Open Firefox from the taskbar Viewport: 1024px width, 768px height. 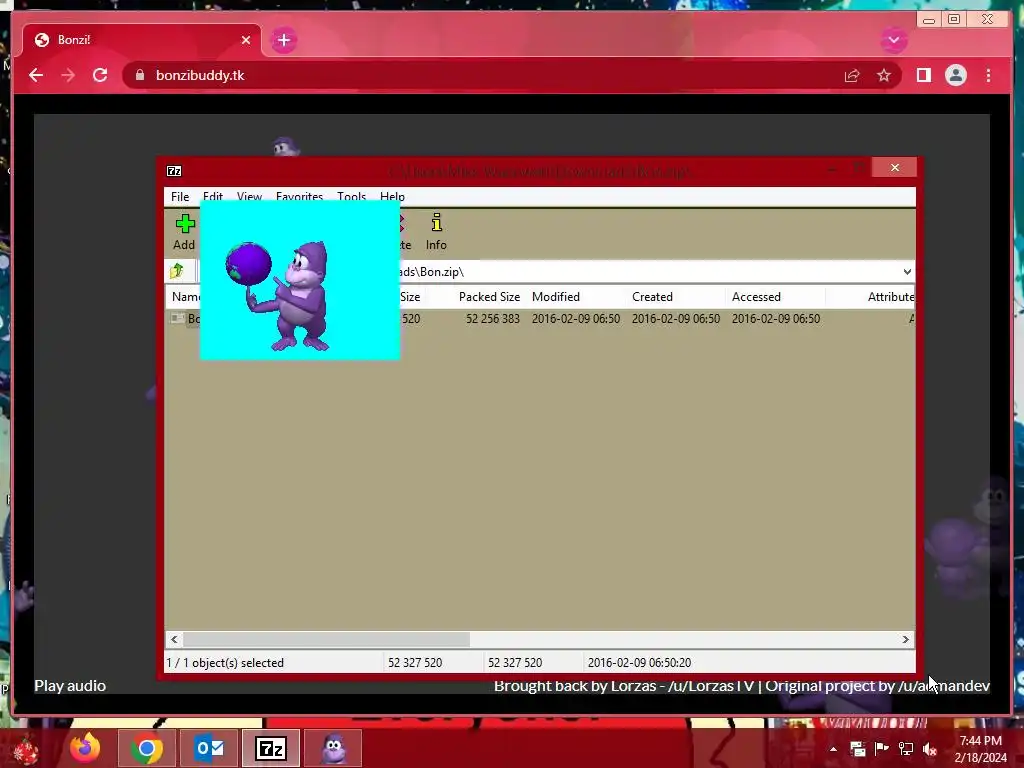(85, 748)
